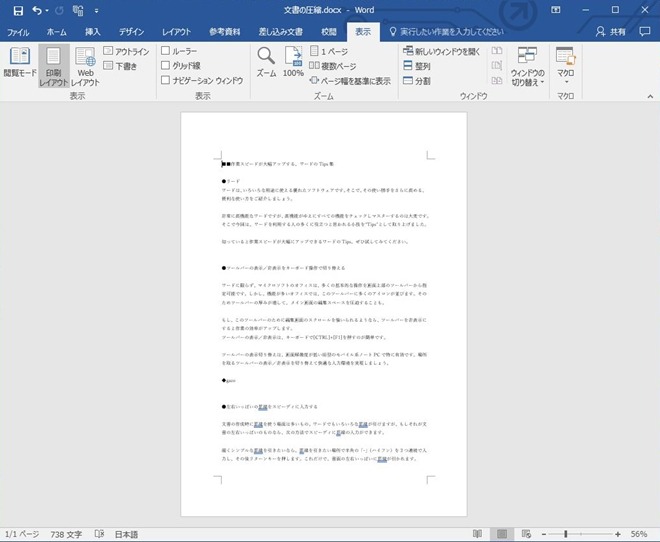The image size is (660, 542).
Task: Enable the ルーラー checkbox
Action: [x=166, y=51]
